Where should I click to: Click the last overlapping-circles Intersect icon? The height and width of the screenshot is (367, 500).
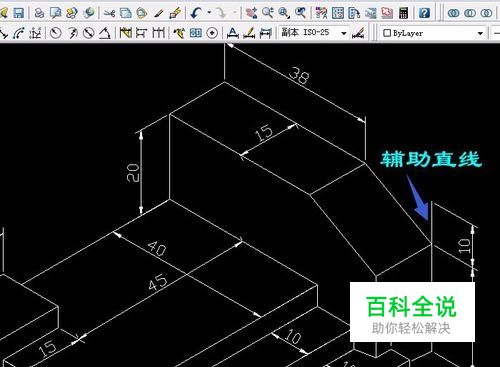click(487, 13)
